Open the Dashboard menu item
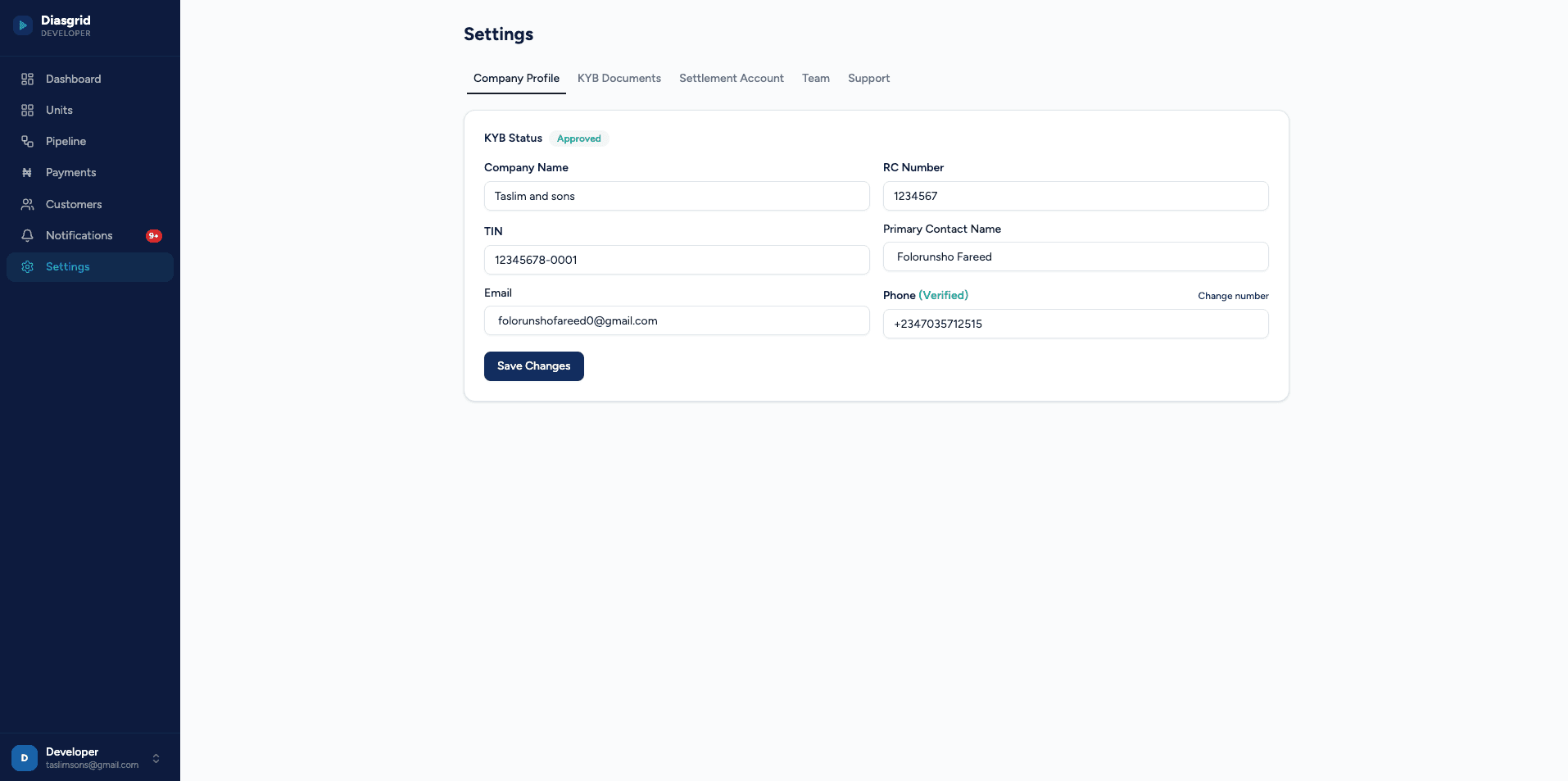The height and width of the screenshot is (781, 1568). tap(90, 79)
